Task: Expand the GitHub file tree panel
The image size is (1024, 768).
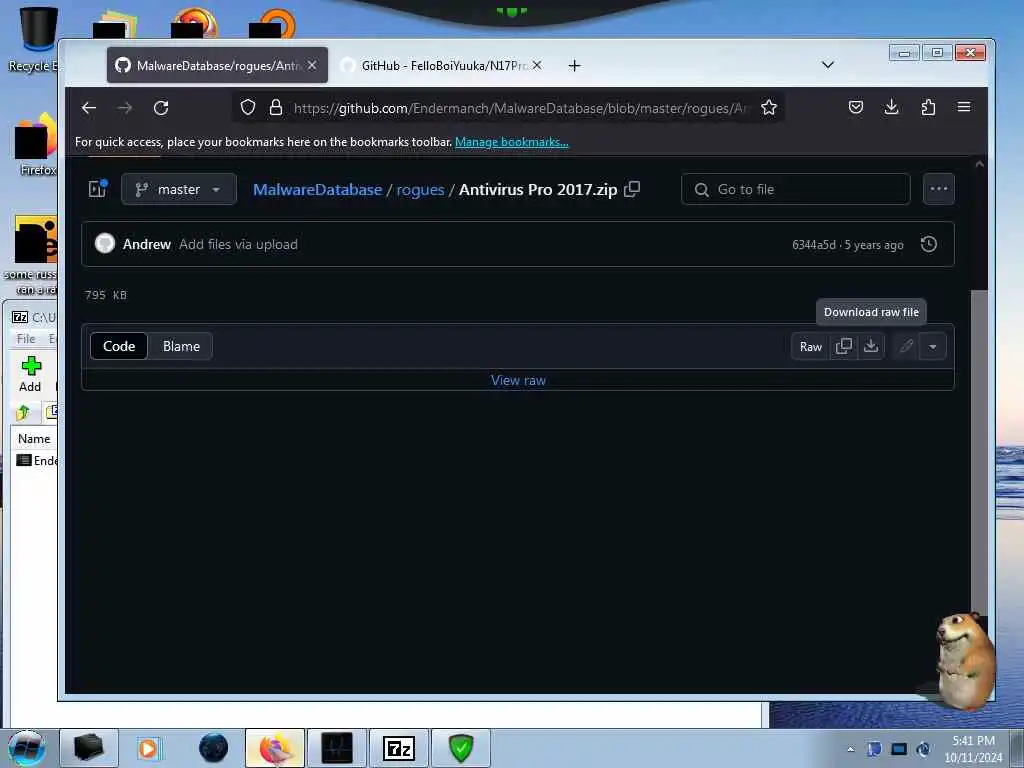Action: tap(97, 189)
